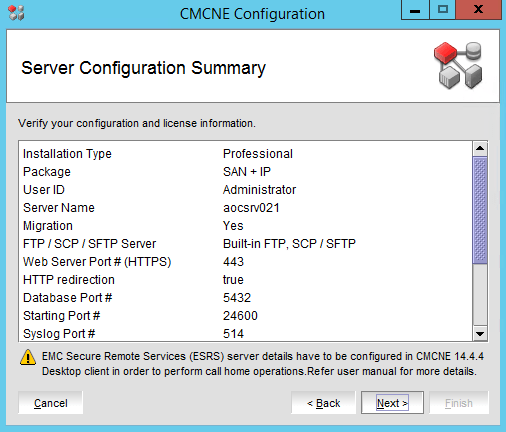Click the Next button
The image size is (506, 432).
[392, 403]
